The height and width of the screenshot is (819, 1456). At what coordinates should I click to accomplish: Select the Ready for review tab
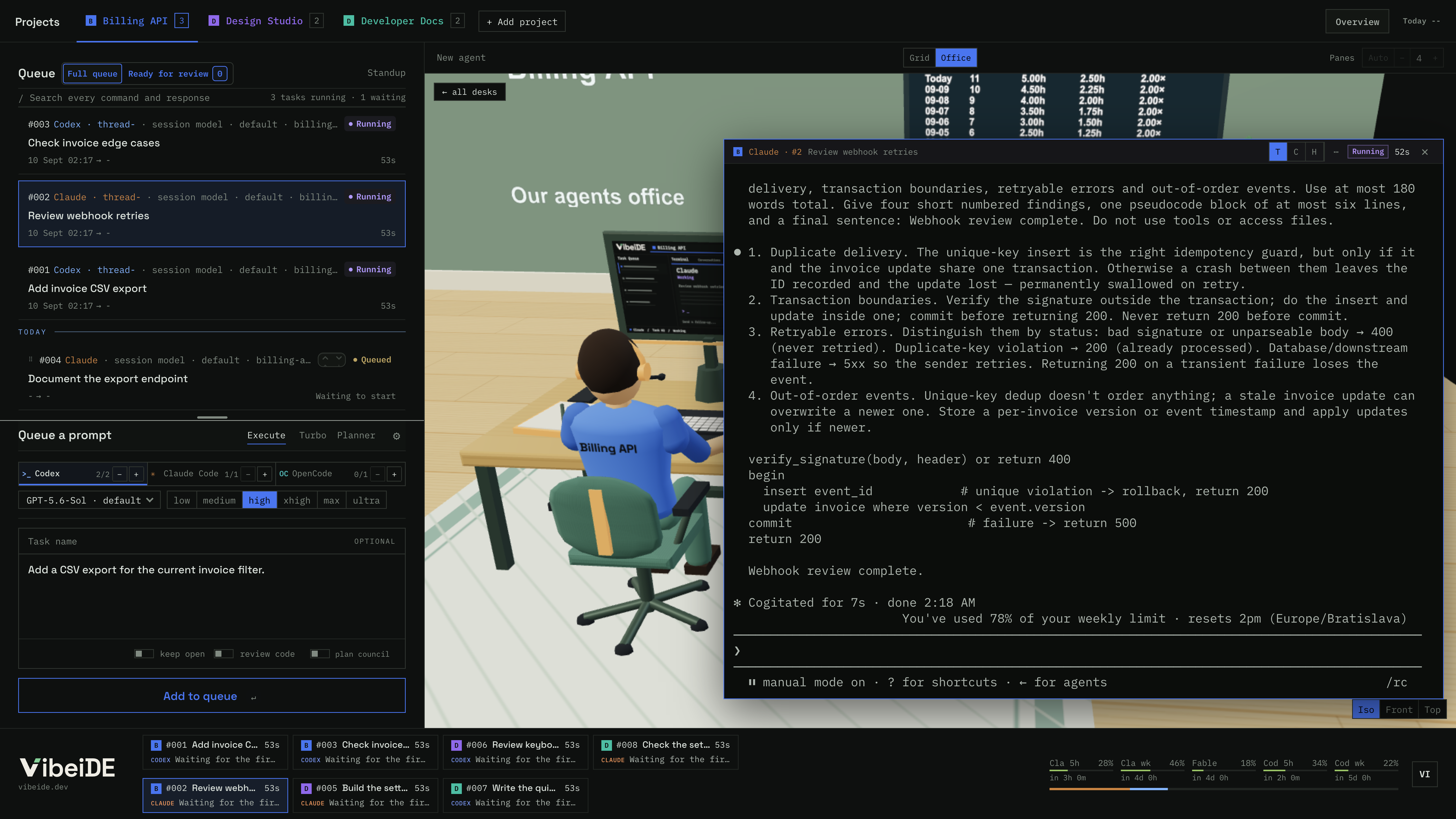coord(177,74)
